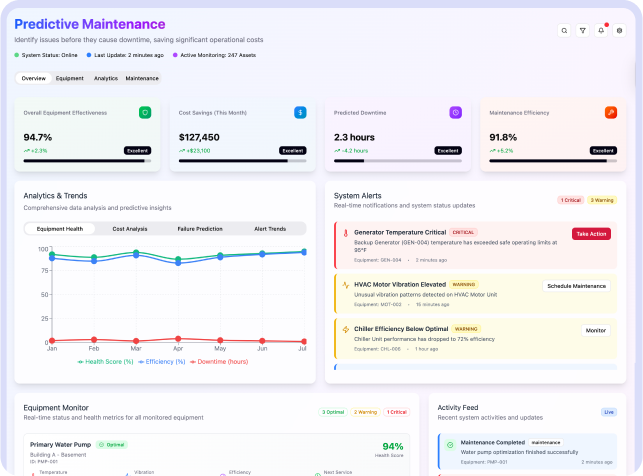Click the Chiller Efficiency alert lightning icon

pos(346,329)
